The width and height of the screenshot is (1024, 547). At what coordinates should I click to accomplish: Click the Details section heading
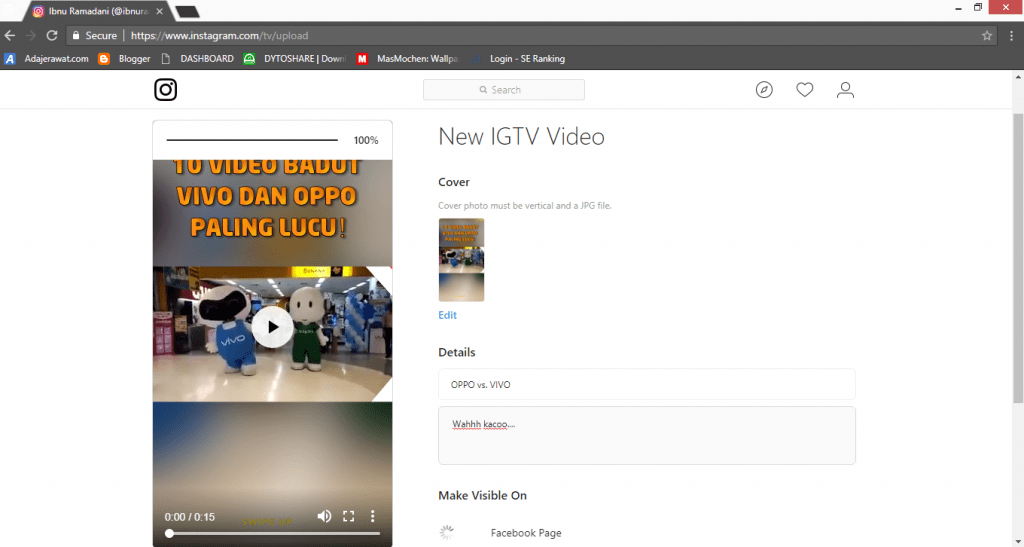[x=456, y=352]
